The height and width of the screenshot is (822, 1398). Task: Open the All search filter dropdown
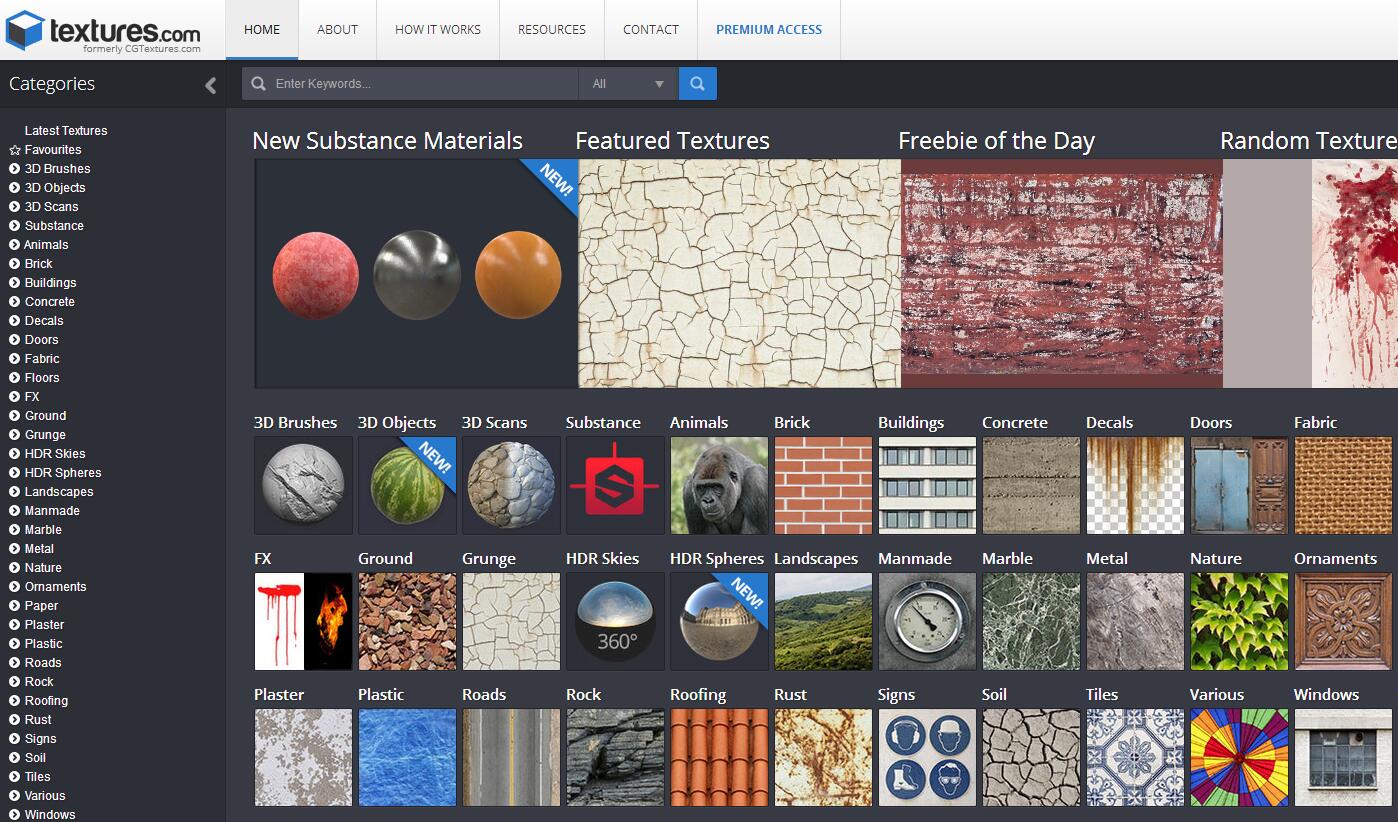click(628, 84)
